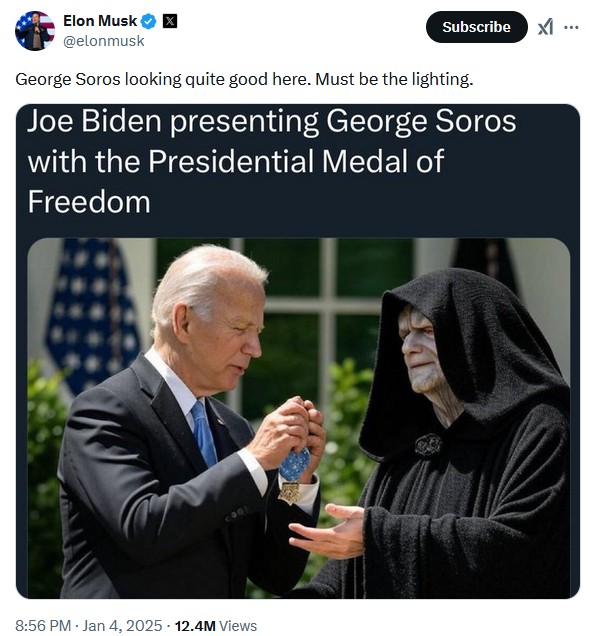Click the blue medal held in the photo
The image size is (592, 636).
(295, 466)
